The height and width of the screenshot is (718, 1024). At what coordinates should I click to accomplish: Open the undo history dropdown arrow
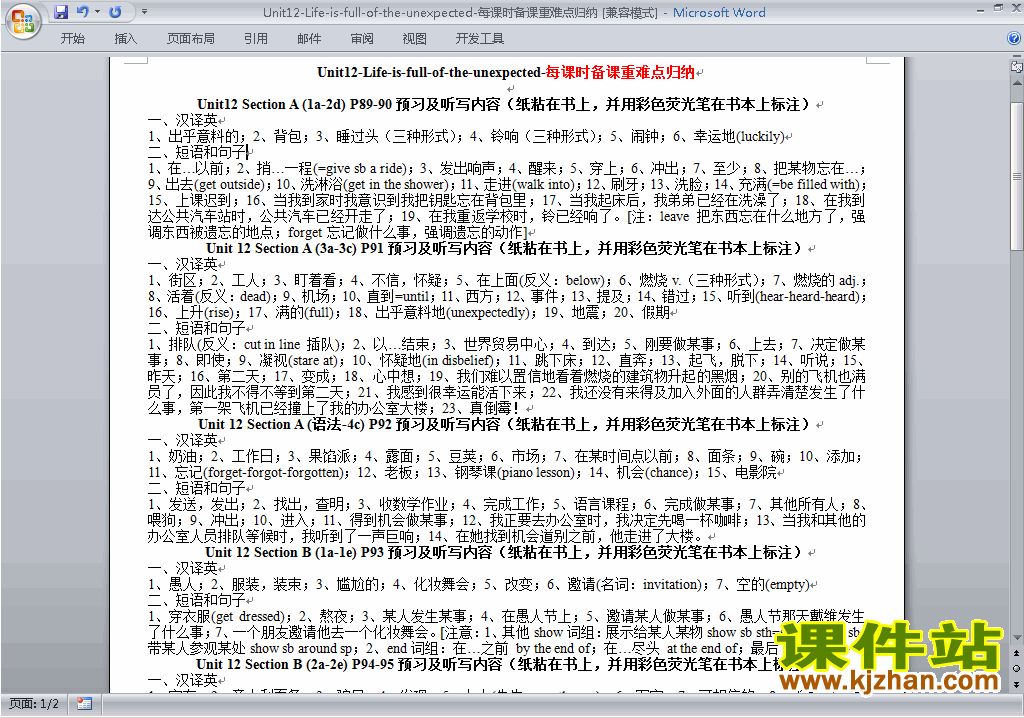click(97, 12)
